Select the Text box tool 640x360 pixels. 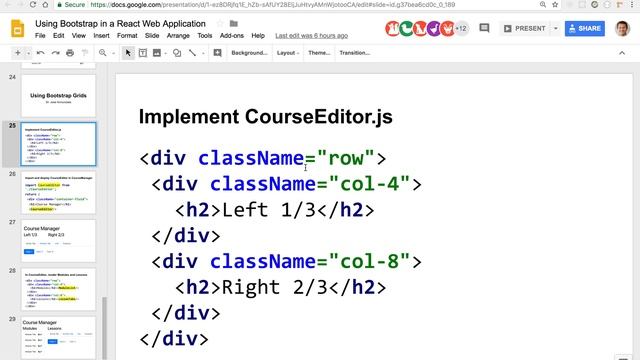click(x=143, y=53)
